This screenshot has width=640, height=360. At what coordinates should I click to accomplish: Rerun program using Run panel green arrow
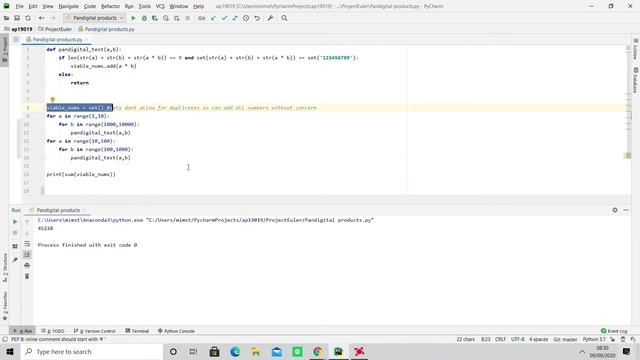click(x=15, y=222)
